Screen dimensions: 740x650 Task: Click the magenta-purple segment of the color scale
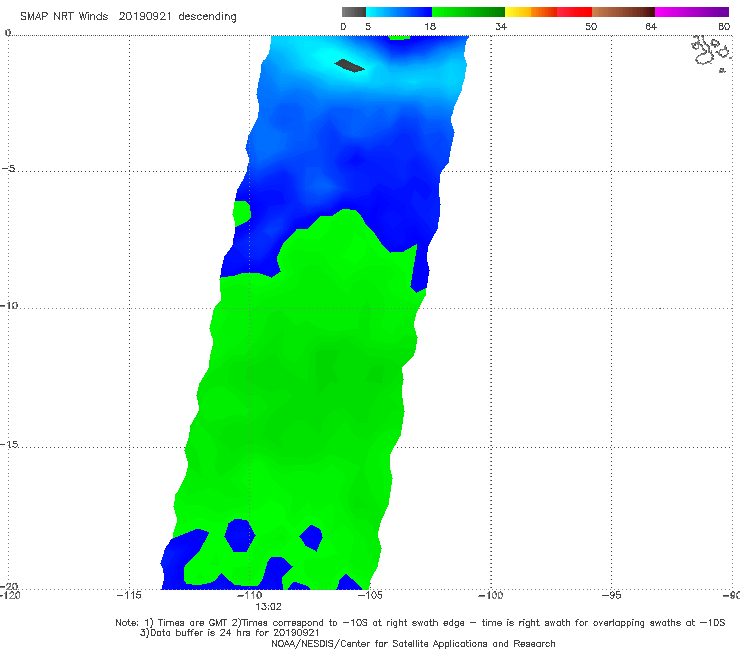[x=692, y=12]
